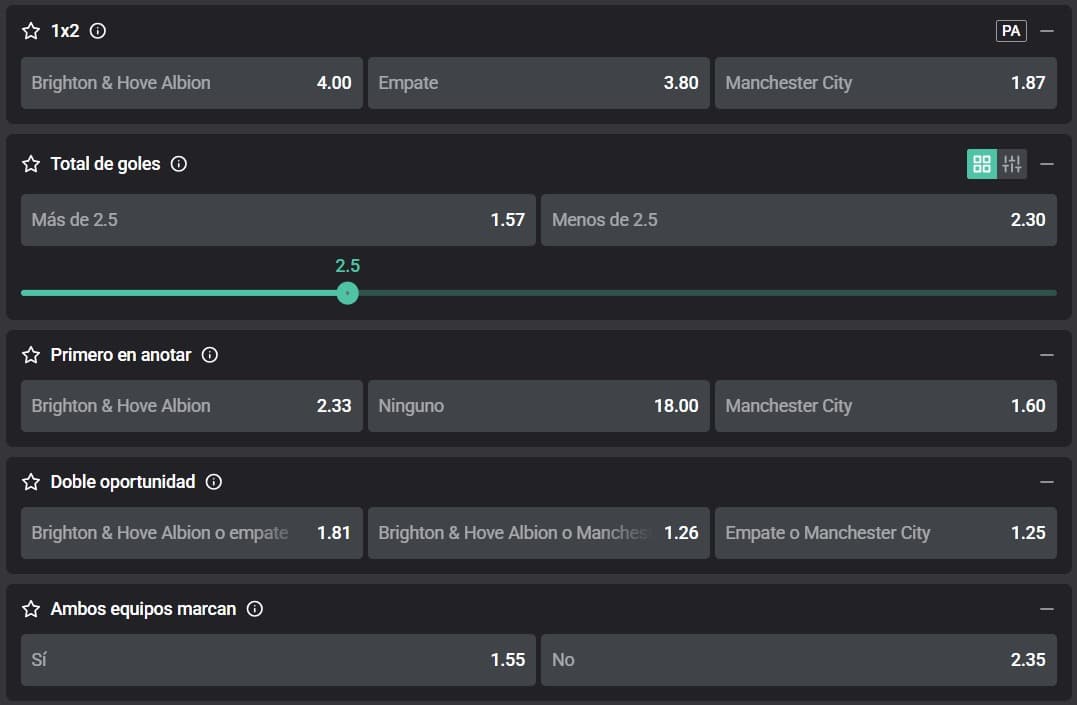Choose Sí for both teams to score
1077x705 pixels.
tap(278, 660)
